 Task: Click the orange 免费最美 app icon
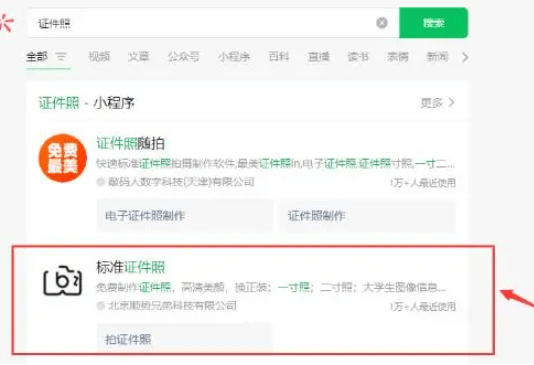point(63,158)
